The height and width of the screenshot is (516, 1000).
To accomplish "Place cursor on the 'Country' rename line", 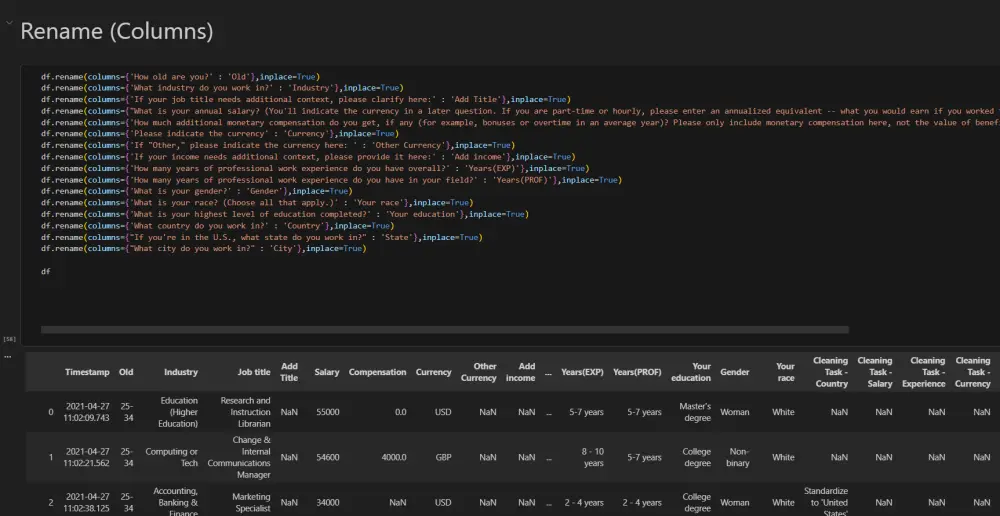I will point(217,226).
